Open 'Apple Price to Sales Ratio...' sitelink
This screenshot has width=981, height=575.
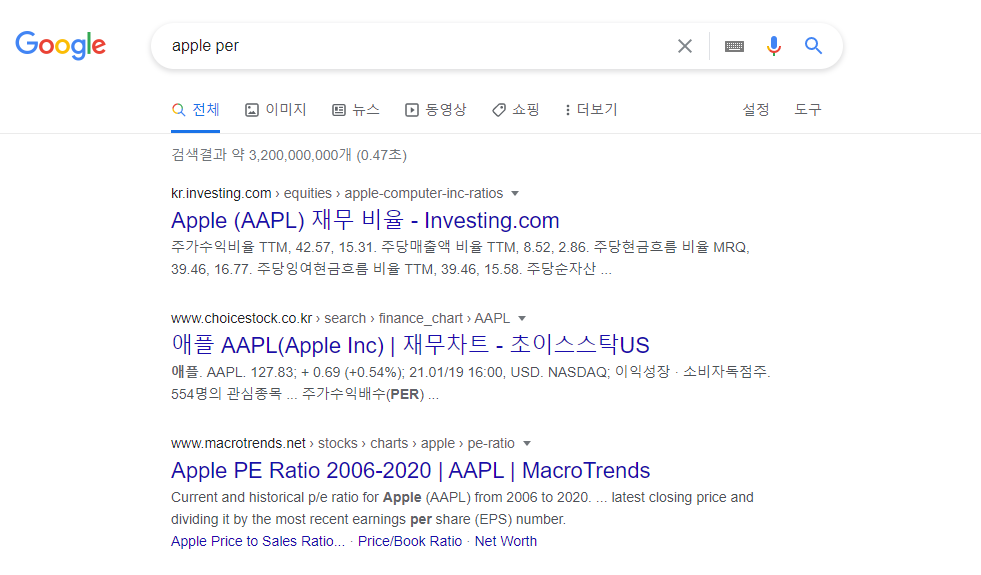258,541
